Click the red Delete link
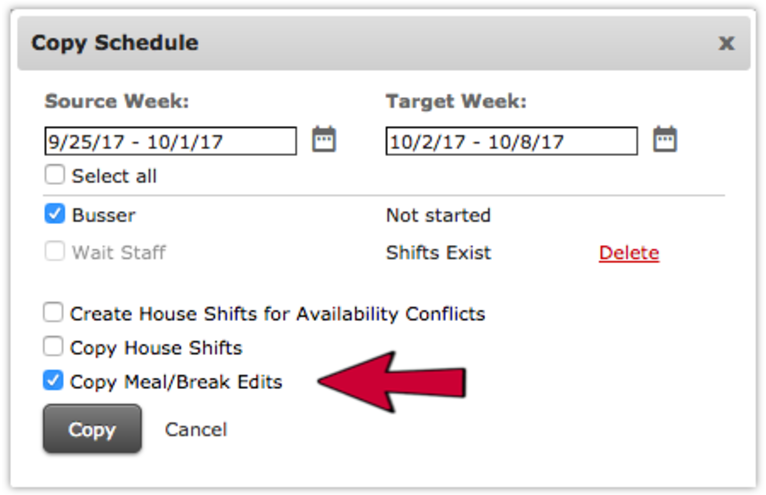This screenshot has height=495, width=766. coord(629,253)
